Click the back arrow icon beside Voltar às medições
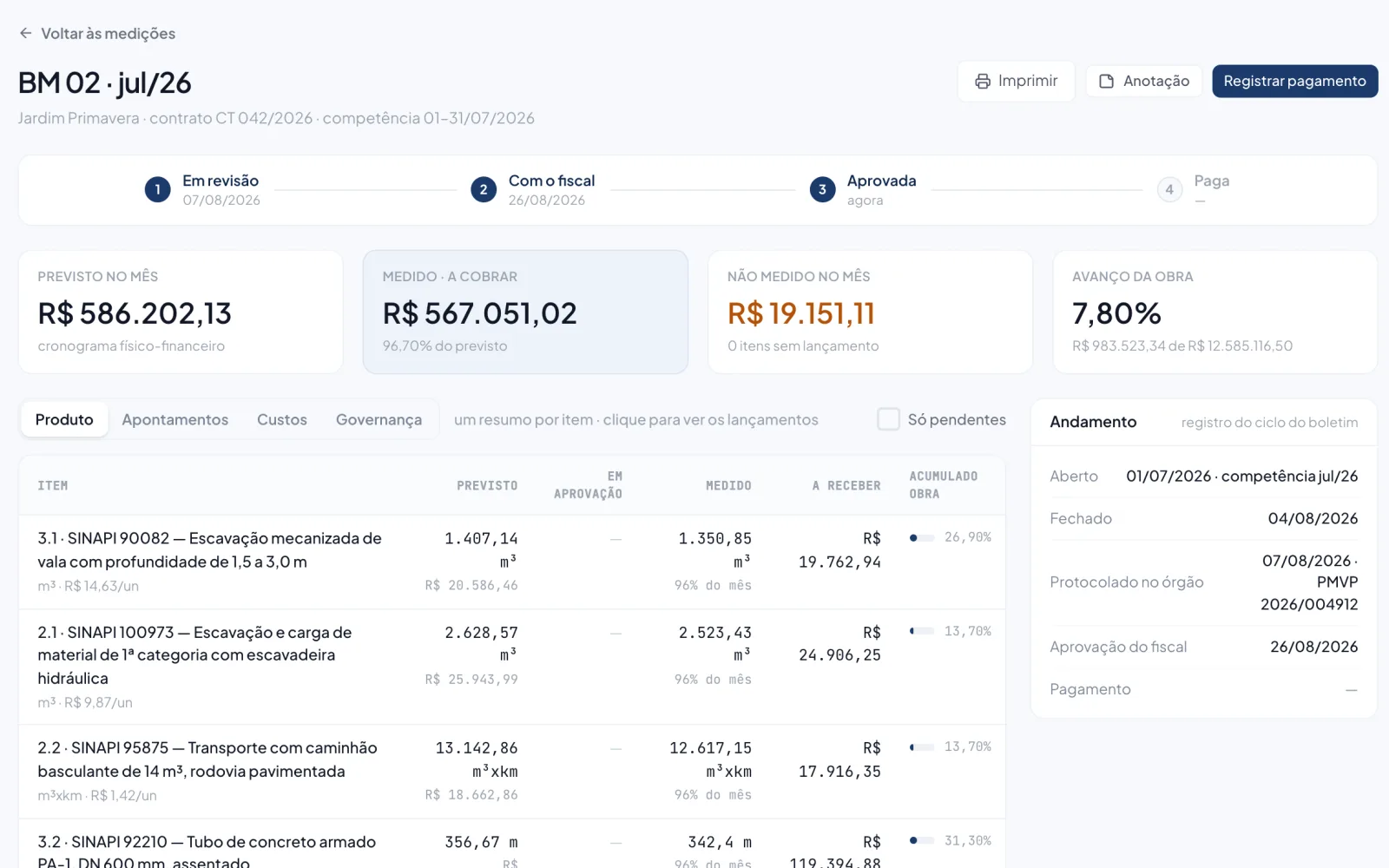Screen dimensions: 1389x868 (x=25, y=33)
